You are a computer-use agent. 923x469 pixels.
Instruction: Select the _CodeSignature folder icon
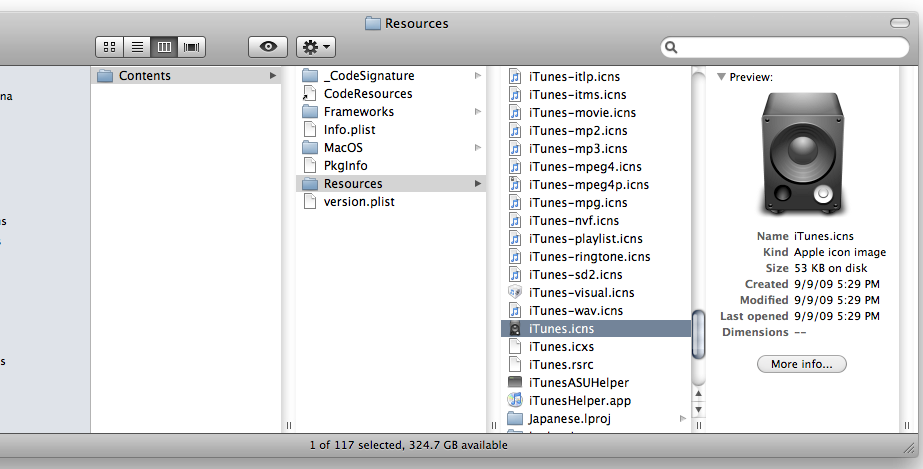[310, 75]
